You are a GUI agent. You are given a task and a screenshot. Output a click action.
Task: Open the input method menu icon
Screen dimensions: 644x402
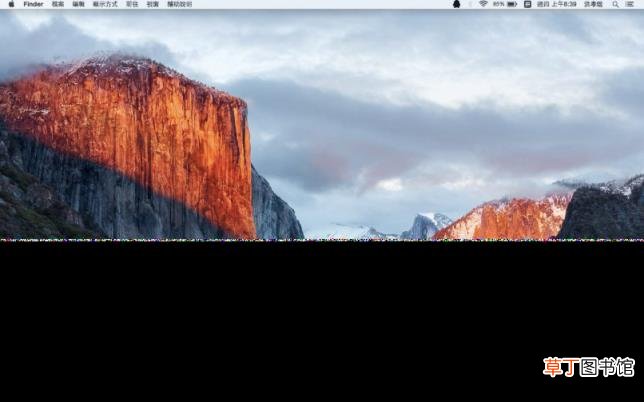528,4
